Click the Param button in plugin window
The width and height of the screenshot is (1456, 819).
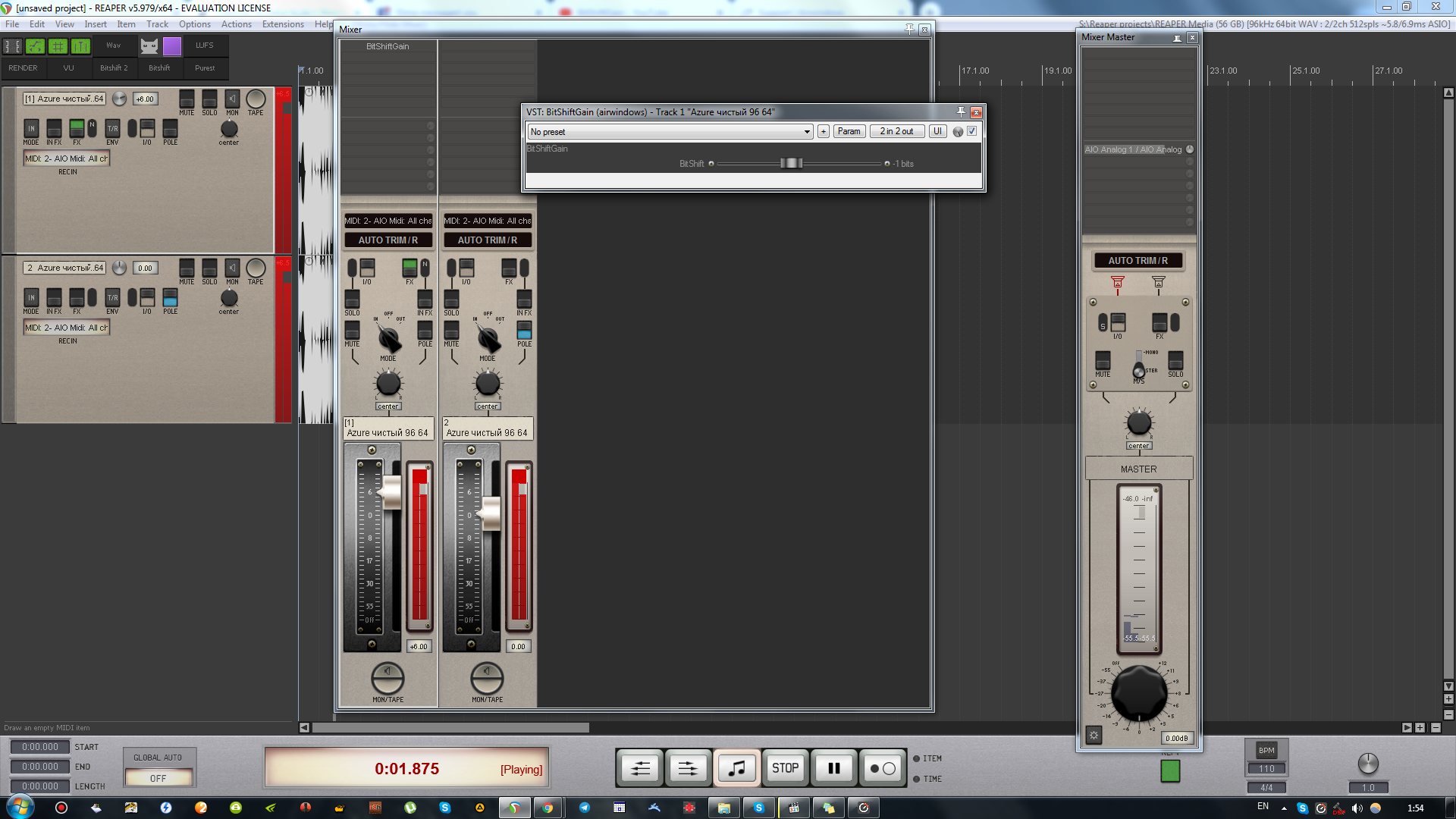849,131
